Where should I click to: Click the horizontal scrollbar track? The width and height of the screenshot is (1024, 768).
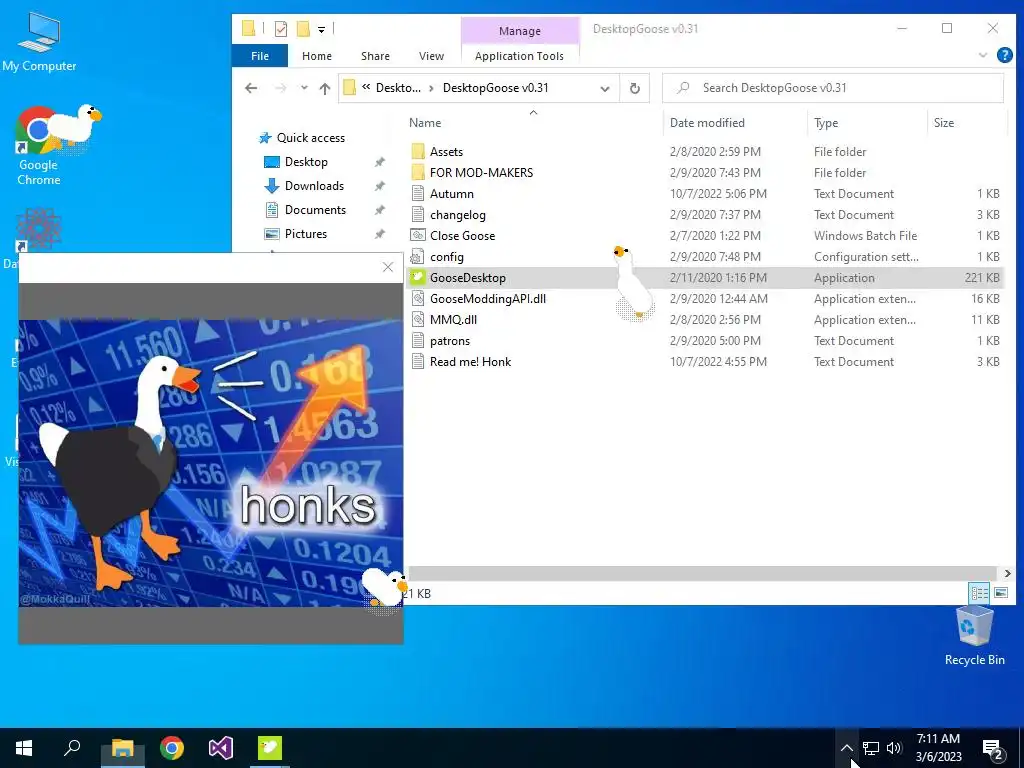[704, 573]
